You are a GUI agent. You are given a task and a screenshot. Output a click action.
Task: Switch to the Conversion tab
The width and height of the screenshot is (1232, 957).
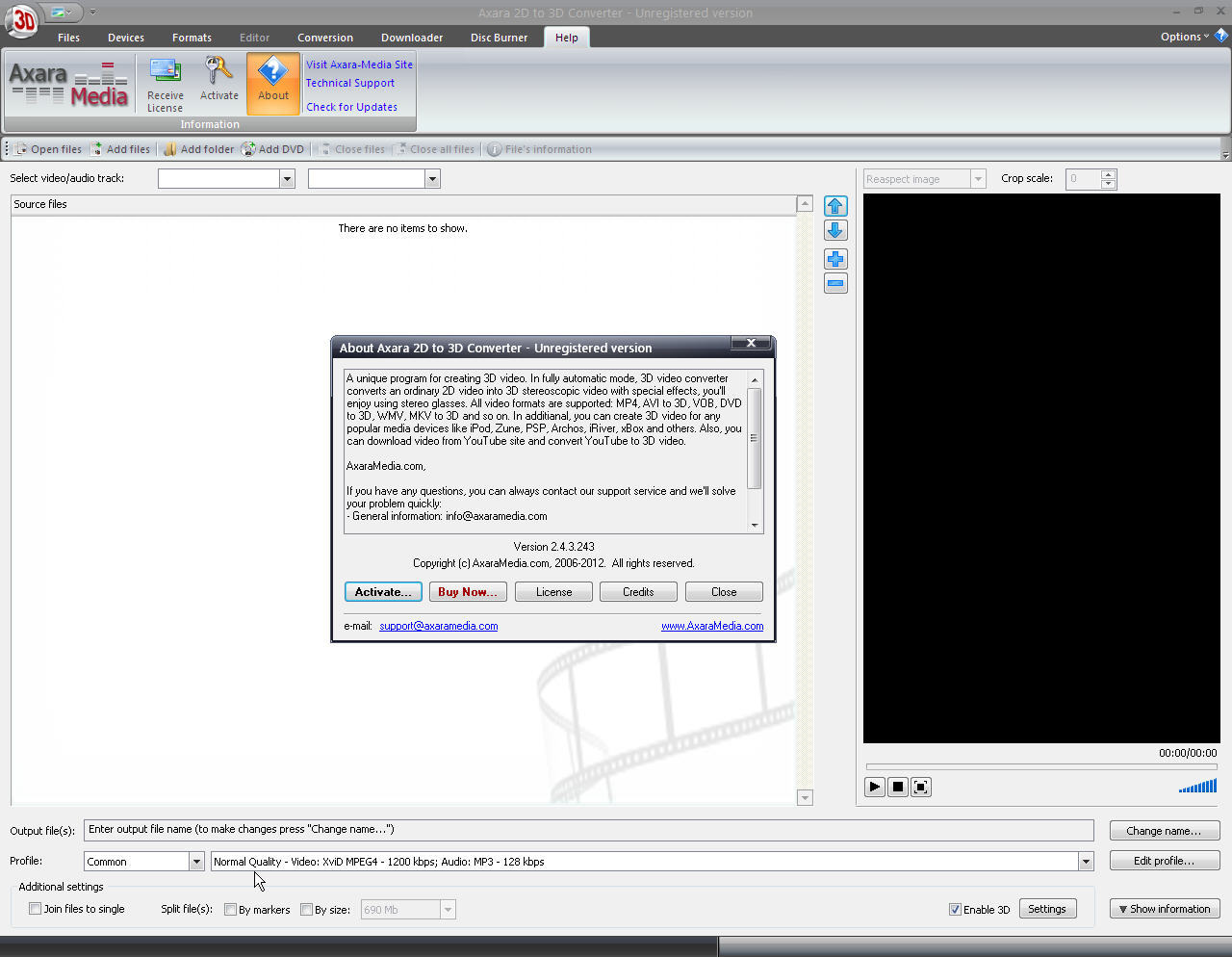(324, 38)
